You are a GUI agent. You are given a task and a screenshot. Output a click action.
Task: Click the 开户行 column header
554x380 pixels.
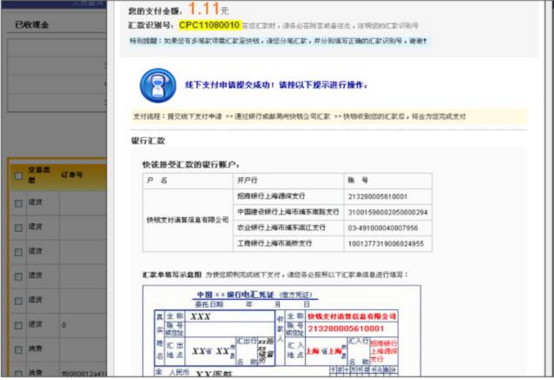coord(288,180)
